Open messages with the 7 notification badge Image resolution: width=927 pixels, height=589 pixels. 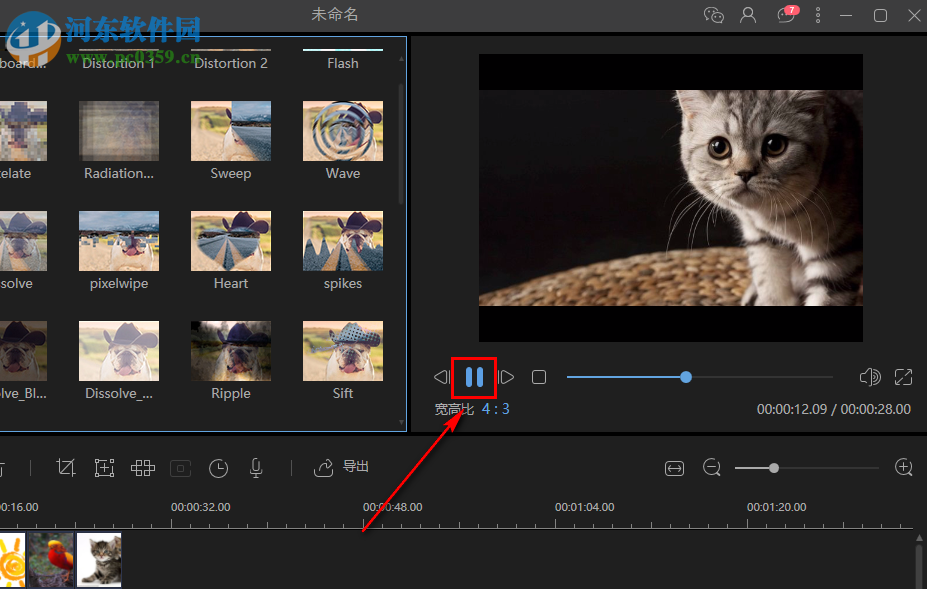(786, 15)
